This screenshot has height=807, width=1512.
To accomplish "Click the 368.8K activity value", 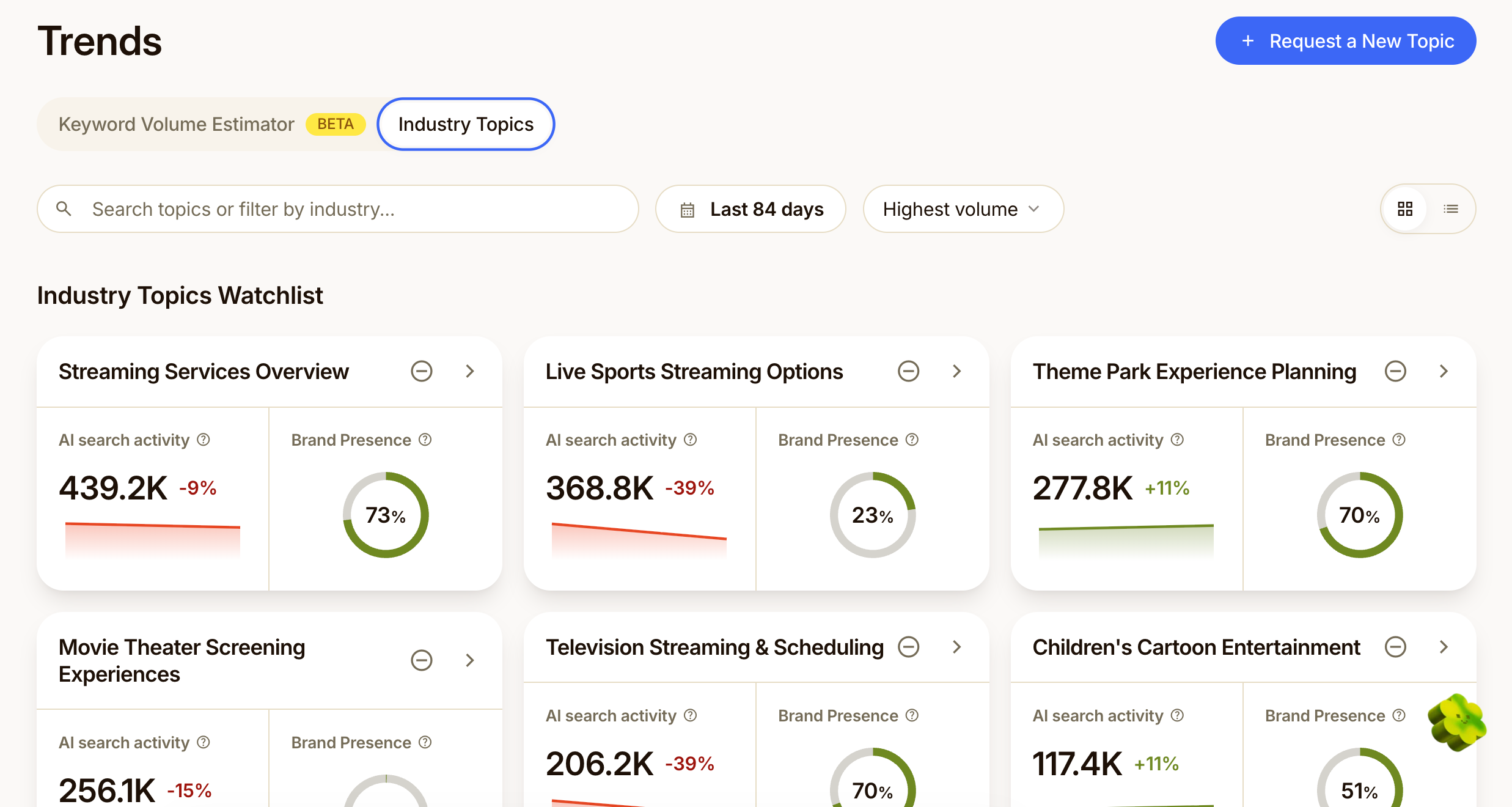I will [x=600, y=488].
